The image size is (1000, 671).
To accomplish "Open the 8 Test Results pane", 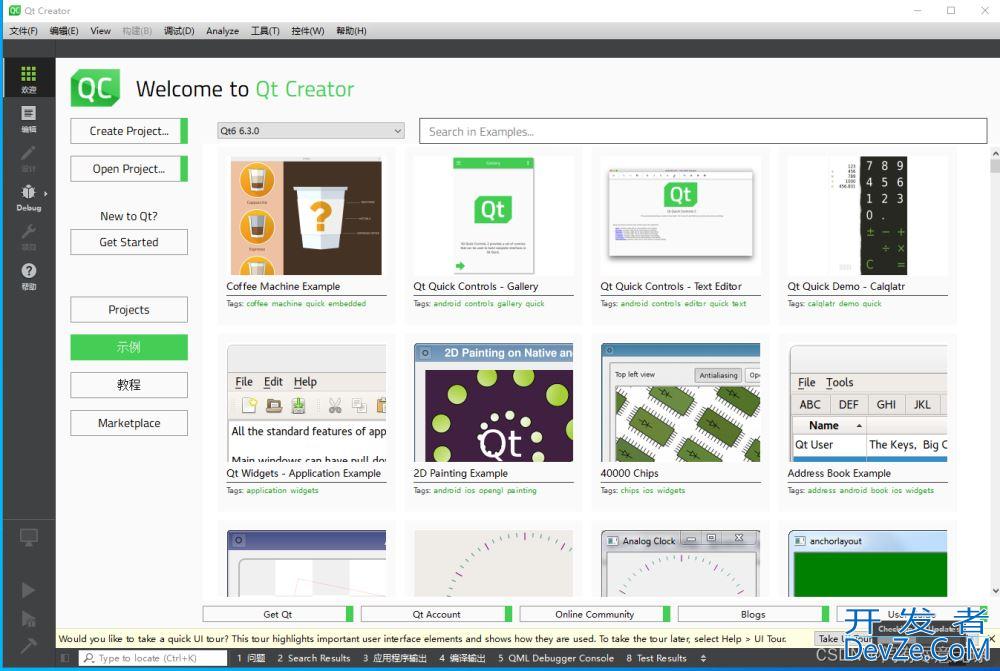I will tap(656, 658).
